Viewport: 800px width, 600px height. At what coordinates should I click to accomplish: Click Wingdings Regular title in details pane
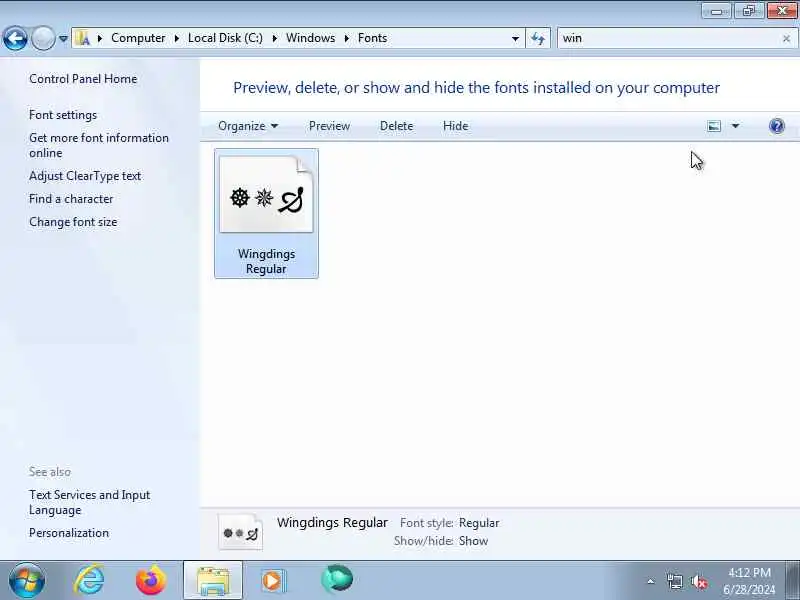click(332, 522)
